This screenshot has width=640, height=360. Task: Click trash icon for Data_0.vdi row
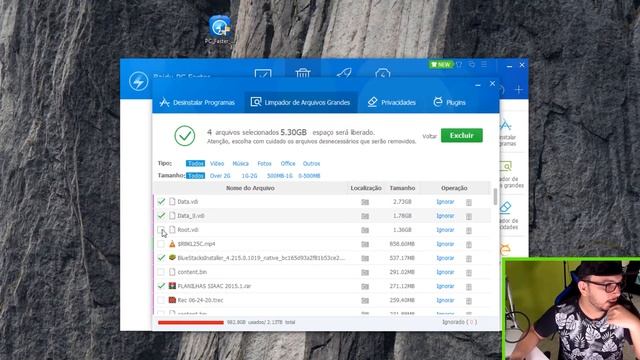click(469, 216)
